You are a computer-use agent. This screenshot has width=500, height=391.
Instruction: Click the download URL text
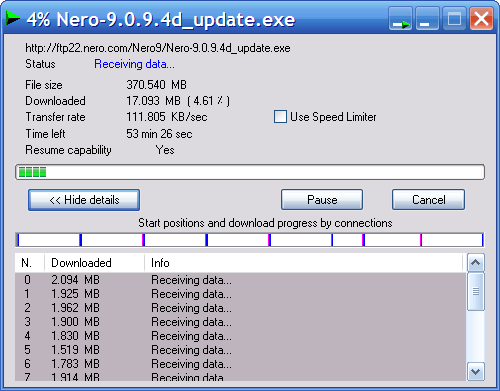point(158,48)
